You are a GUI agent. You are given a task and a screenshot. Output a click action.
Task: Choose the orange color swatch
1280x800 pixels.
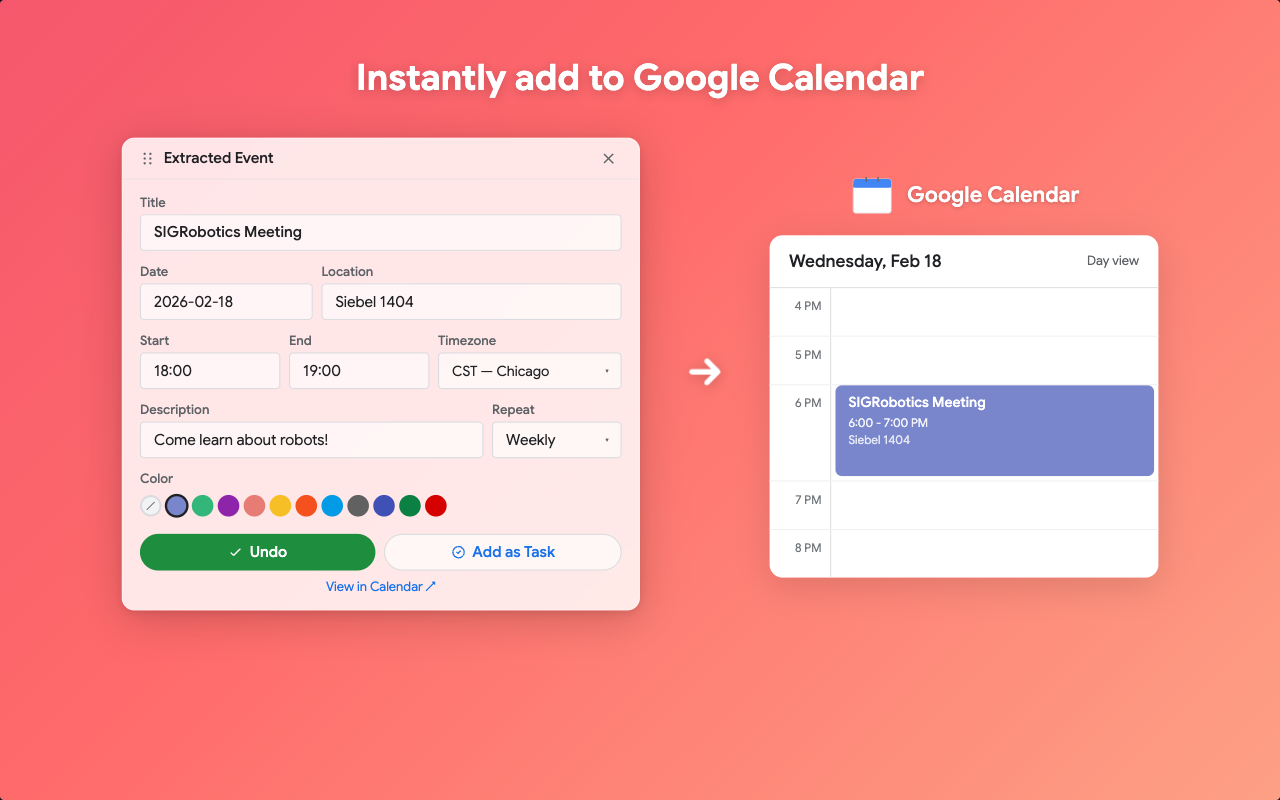pyautogui.click(x=307, y=506)
